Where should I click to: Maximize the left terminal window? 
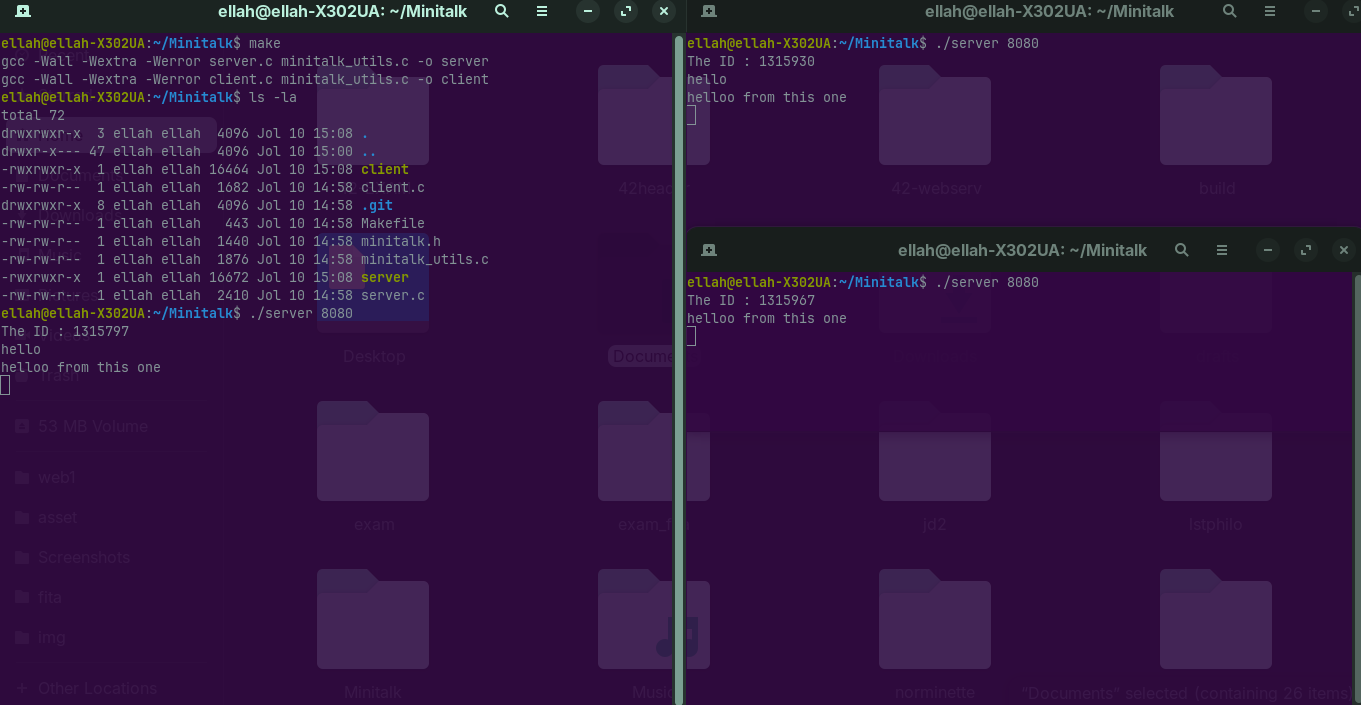point(626,12)
